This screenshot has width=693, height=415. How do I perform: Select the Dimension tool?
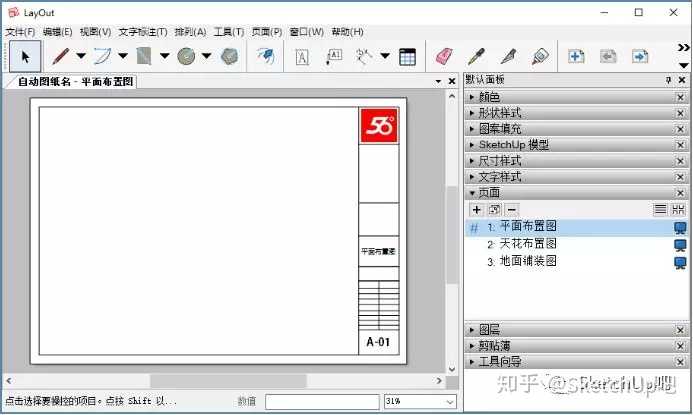coord(364,57)
